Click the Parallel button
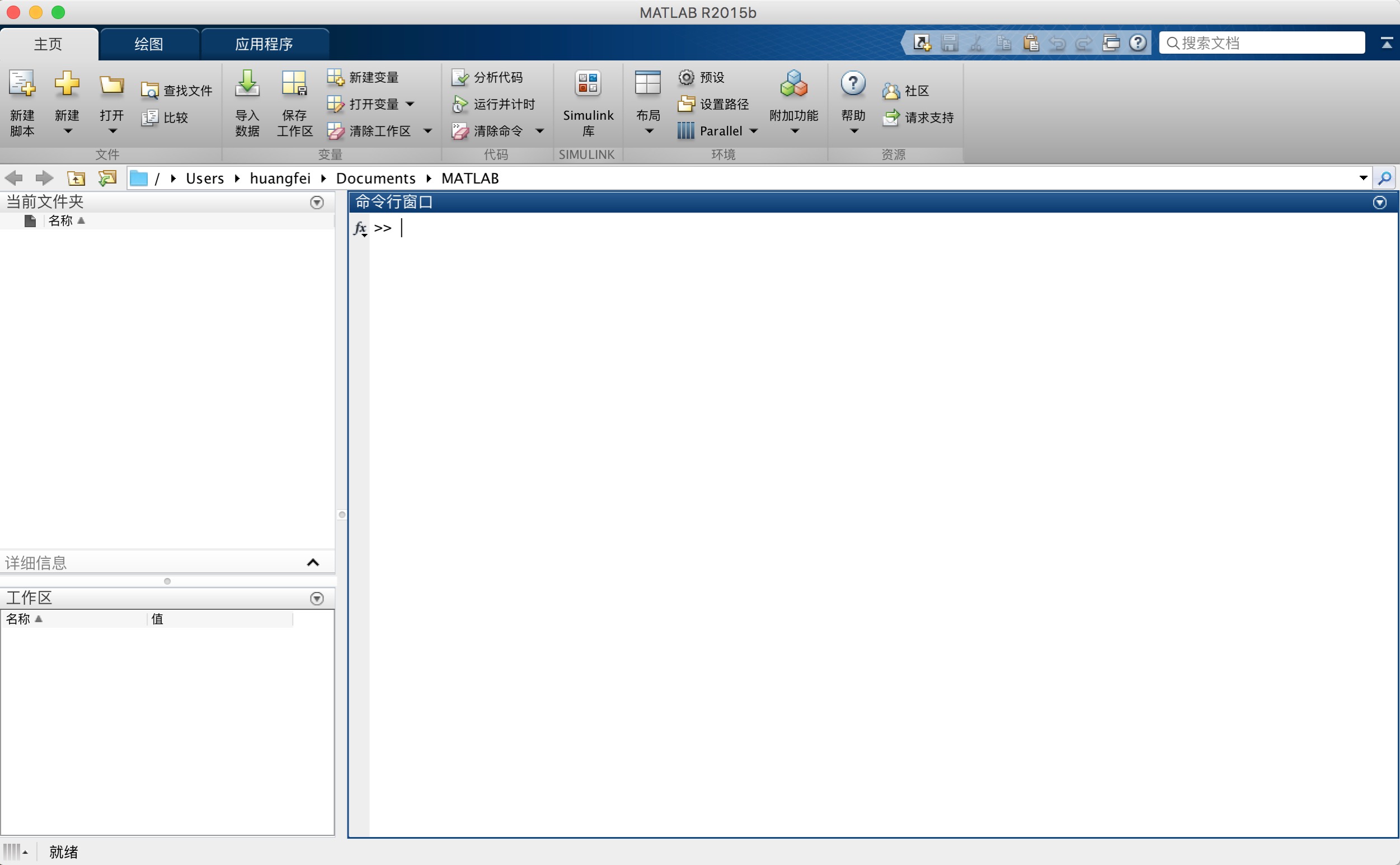This screenshot has height=865, width=1400. tap(710, 130)
